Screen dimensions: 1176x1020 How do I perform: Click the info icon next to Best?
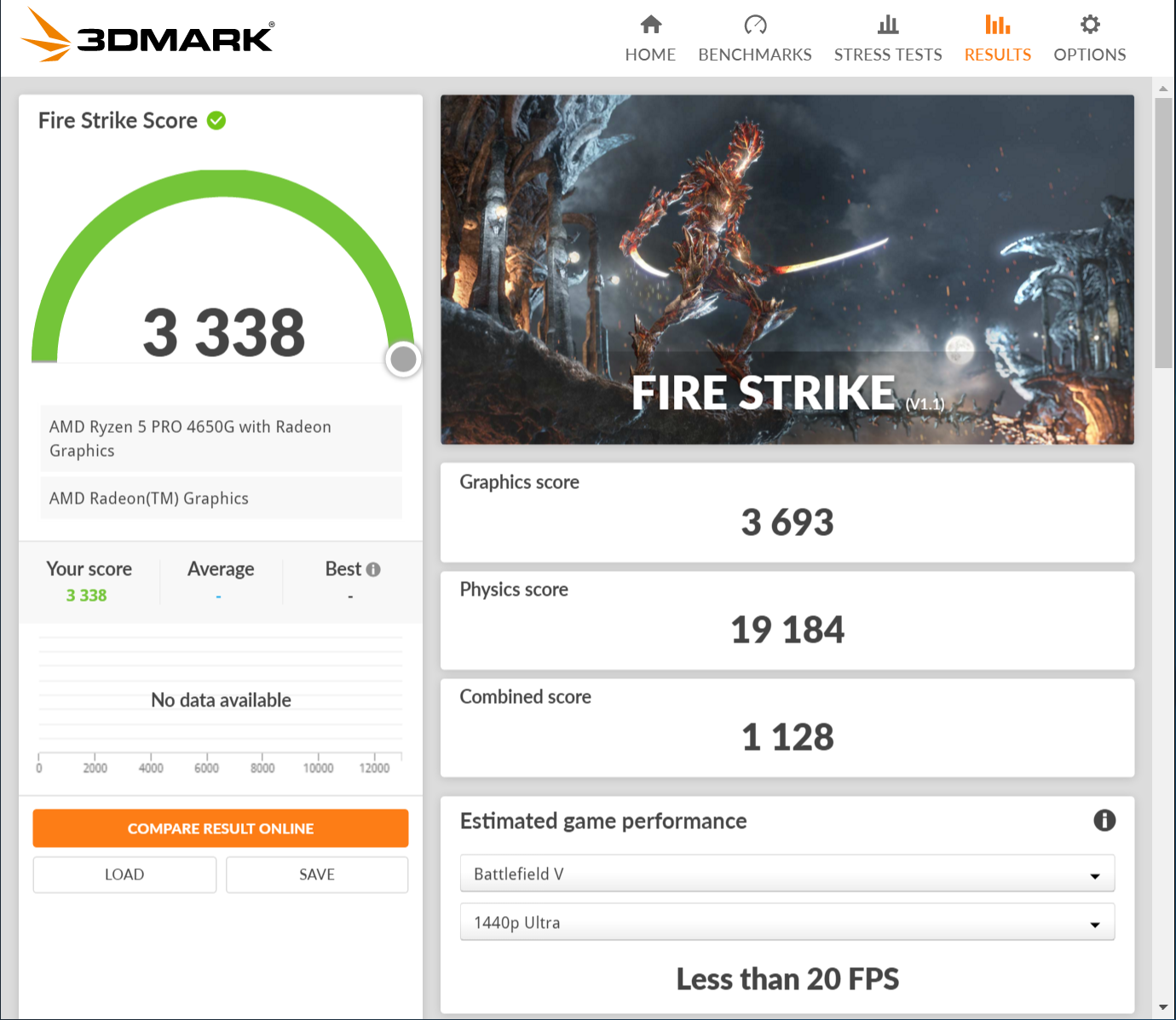click(373, 569)
